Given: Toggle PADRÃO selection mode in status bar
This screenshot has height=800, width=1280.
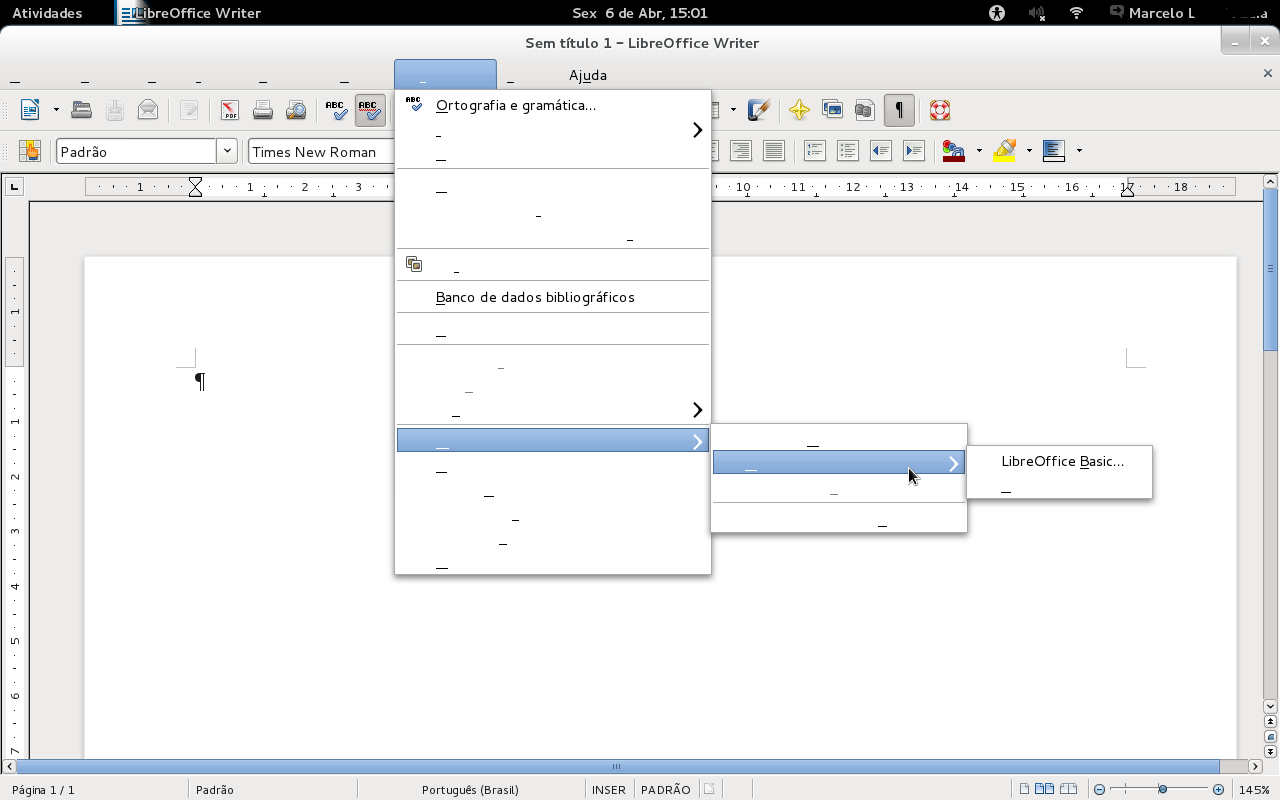Looking at the screenshot, I should click(x=666, y=790).
